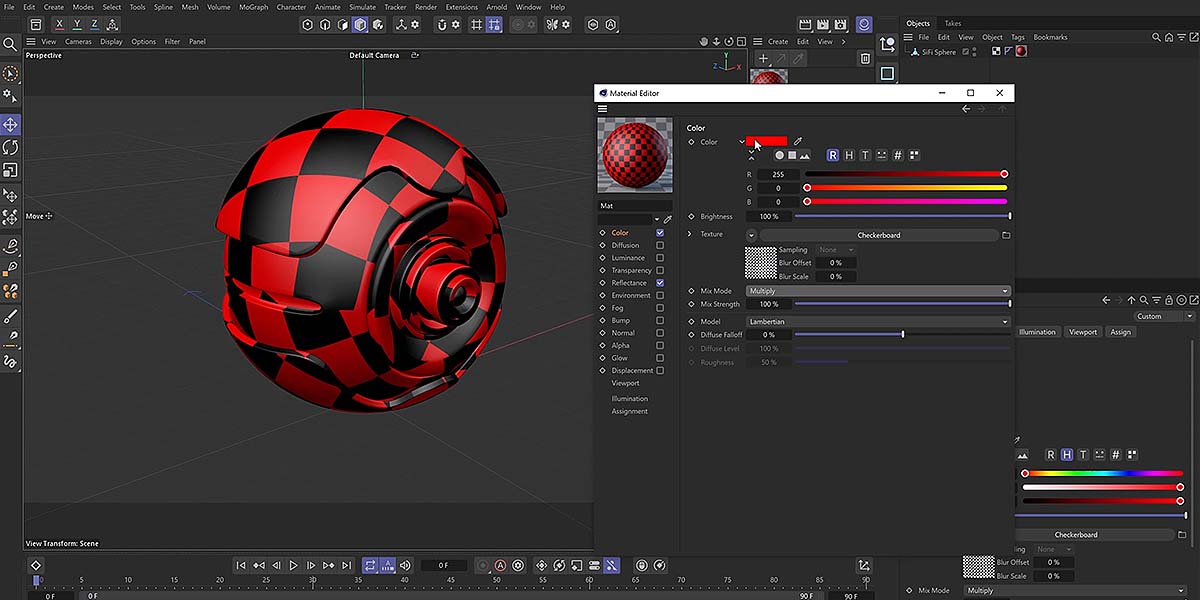The width and height of the screenshot is (1200, 600).
Task: Toggle the loop playback icon
Action: [370, 565]
